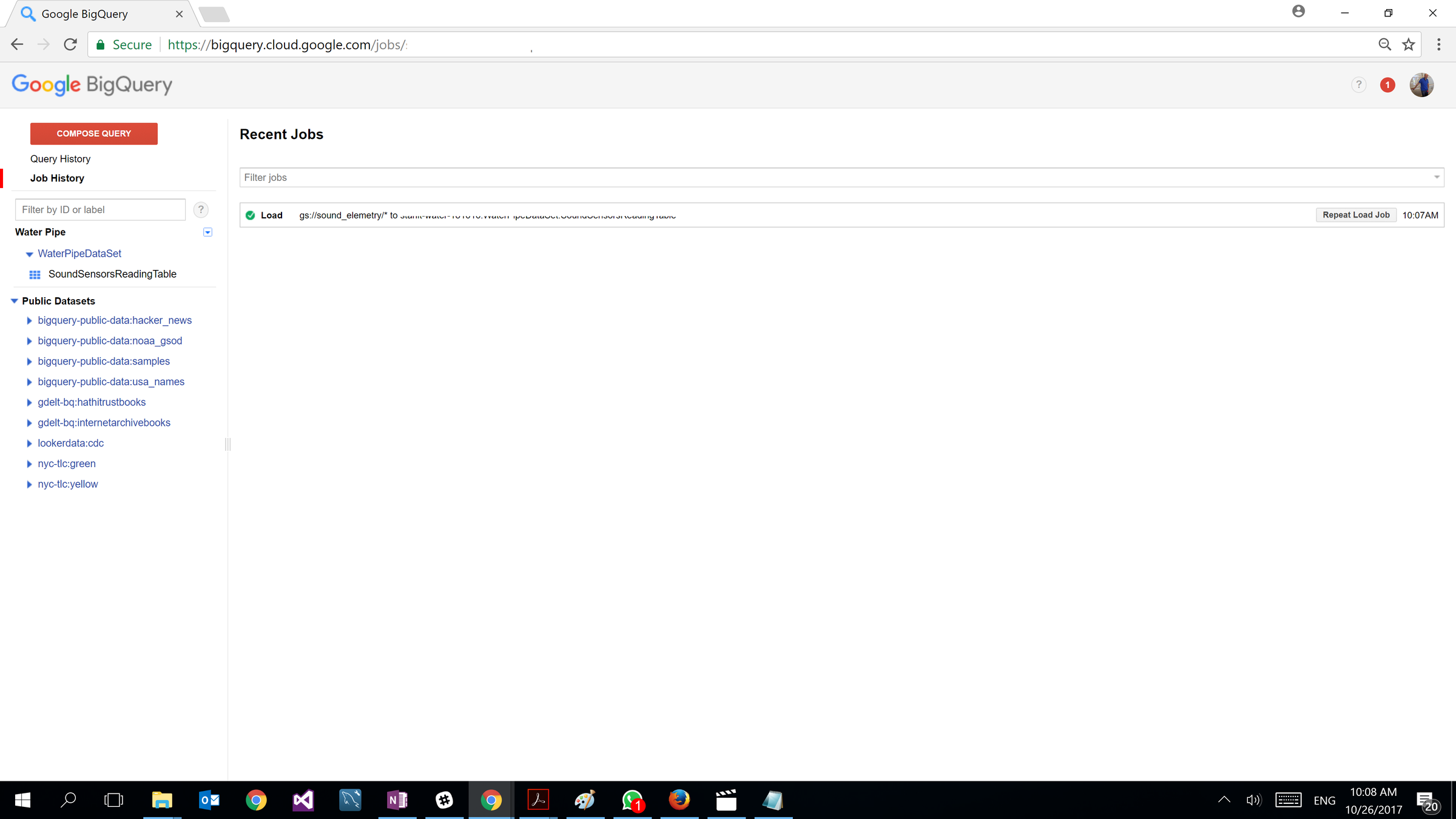The image size is (1456, 819).
Task: Click the ENG language indicator
Action: [1324, 801]
